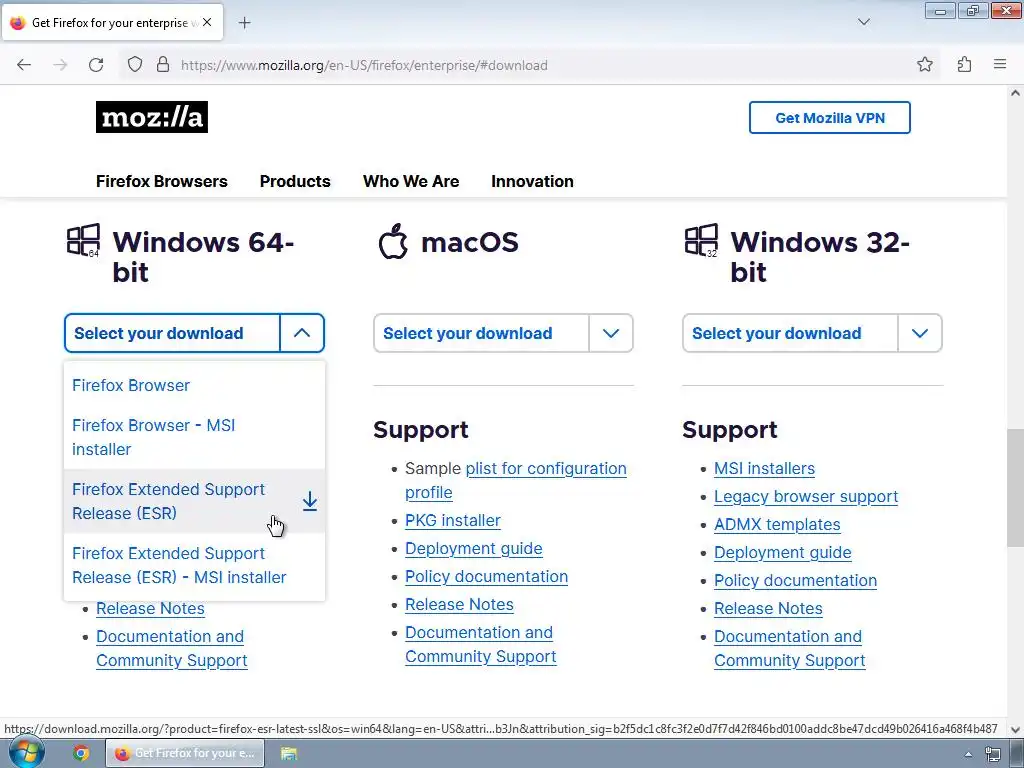1024x768 pixels.
Task: Click Windows 32-bit dropdown chevron arrow
Action: [x=920, y=333]
